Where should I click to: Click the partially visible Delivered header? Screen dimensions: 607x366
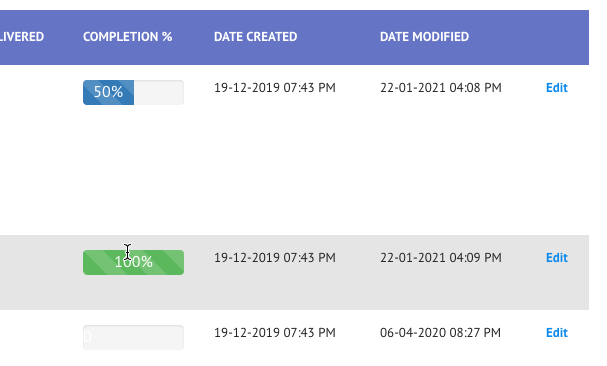[x=22, y=37]
